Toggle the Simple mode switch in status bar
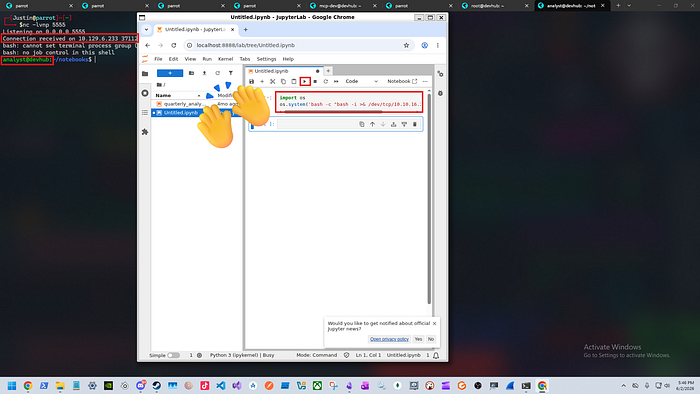 click(173, 355)
